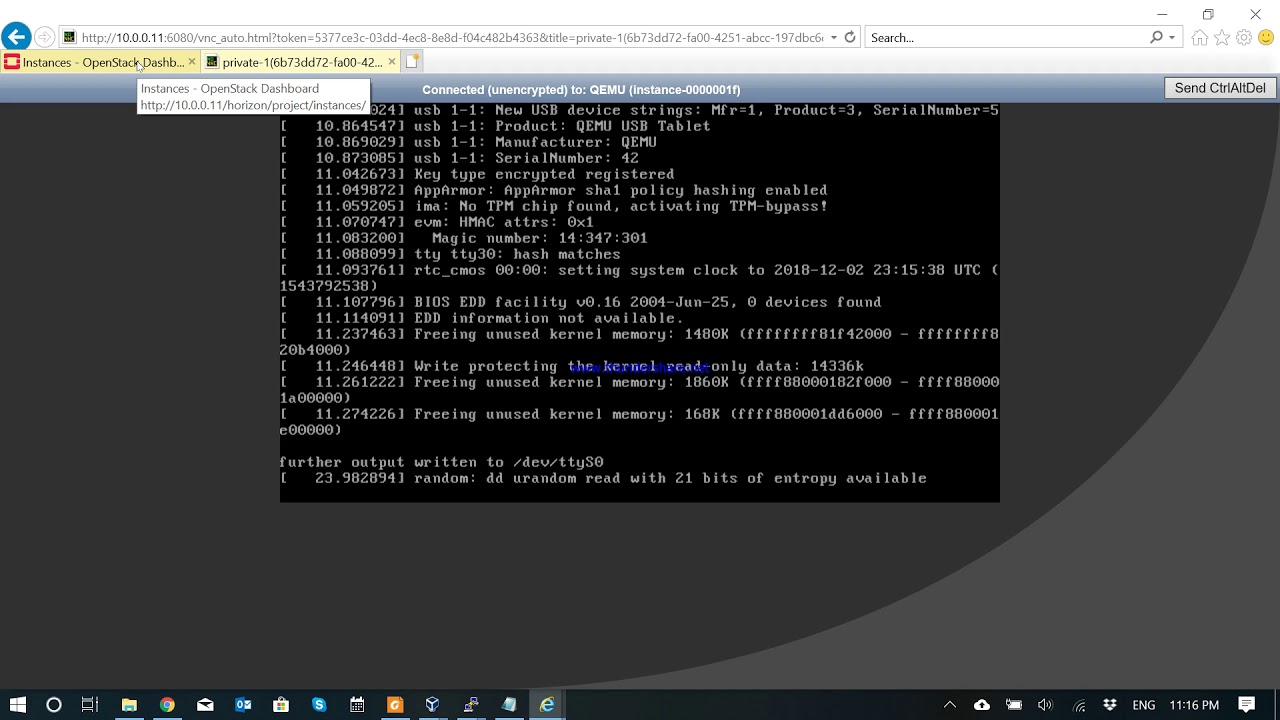Open File Explorer from the taskbar
Screen dimensions: 1280x720
(x=129, y=705)
